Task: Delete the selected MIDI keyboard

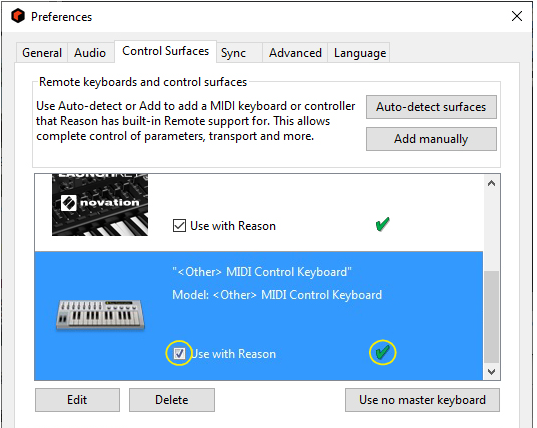Action: tap(172, 400)
